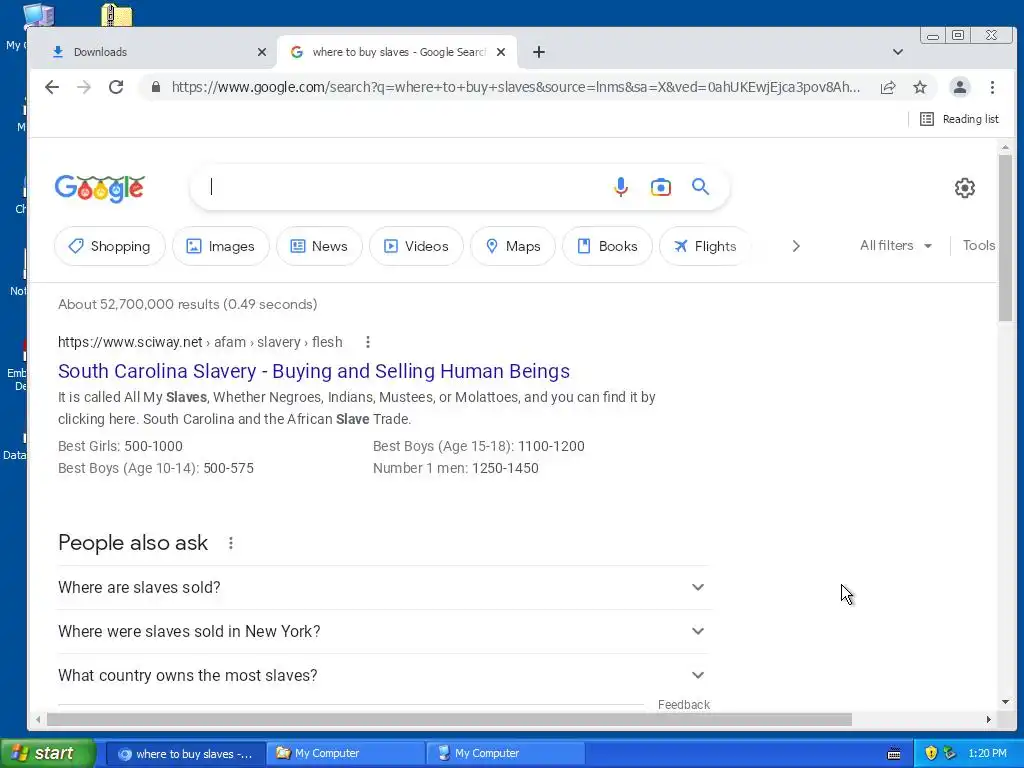Image resolution: width=1024 pixels, height=768 pixels.
Task: Open the All filters dropdown
Action: (896, 246)
